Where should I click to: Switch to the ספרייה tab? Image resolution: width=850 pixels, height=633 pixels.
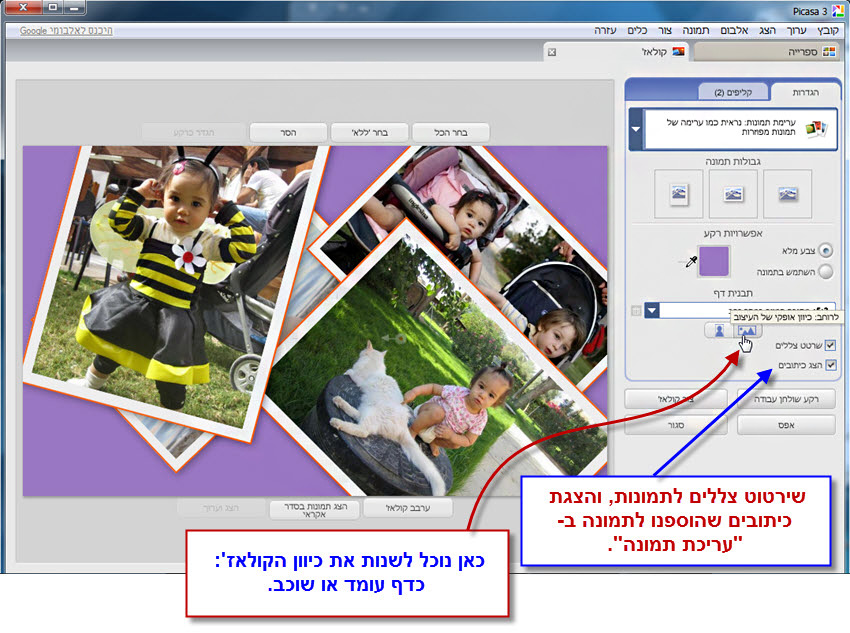click(x=767, y=52)
